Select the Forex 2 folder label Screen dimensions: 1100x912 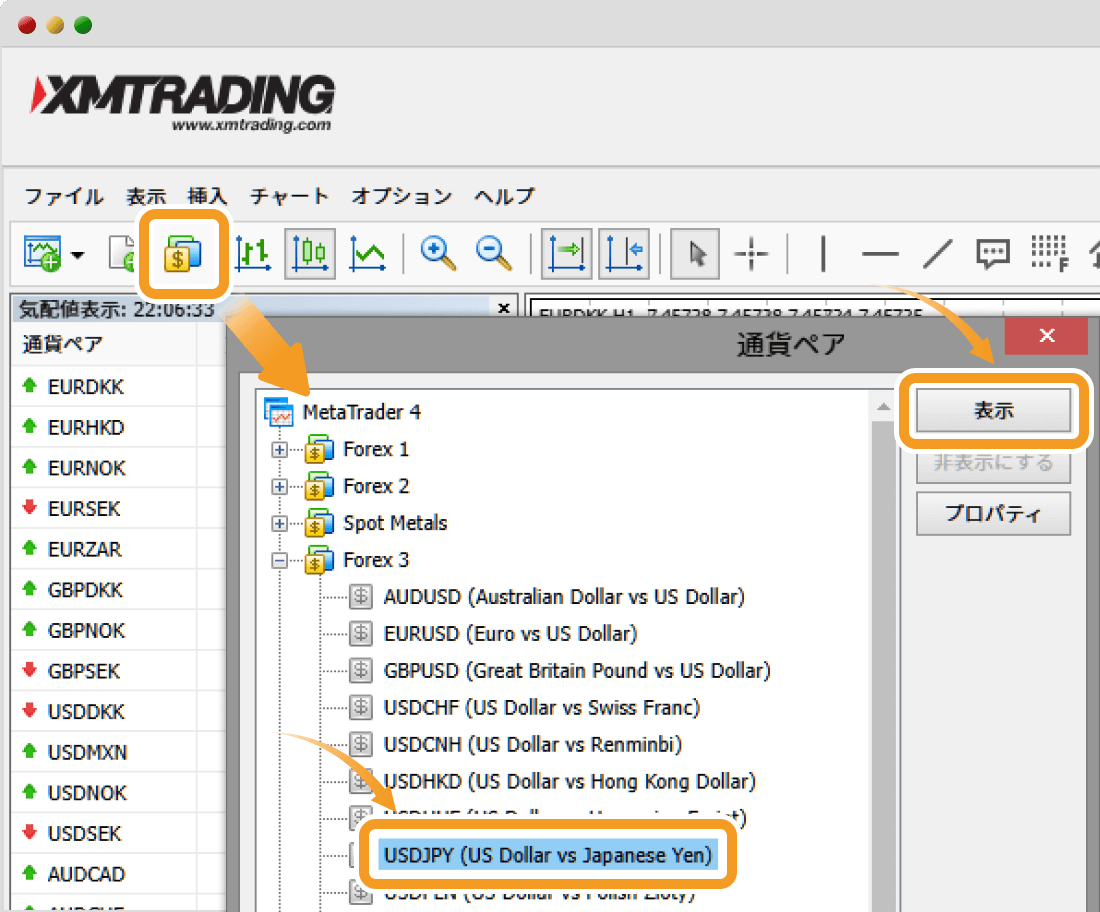tap(375, 486)
